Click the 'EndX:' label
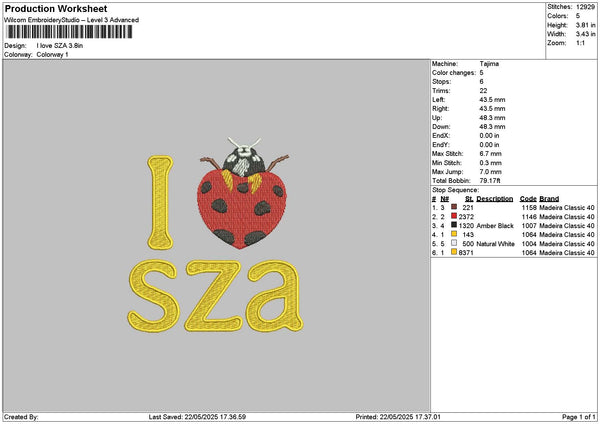600x424 pixels. click(441, 136)
